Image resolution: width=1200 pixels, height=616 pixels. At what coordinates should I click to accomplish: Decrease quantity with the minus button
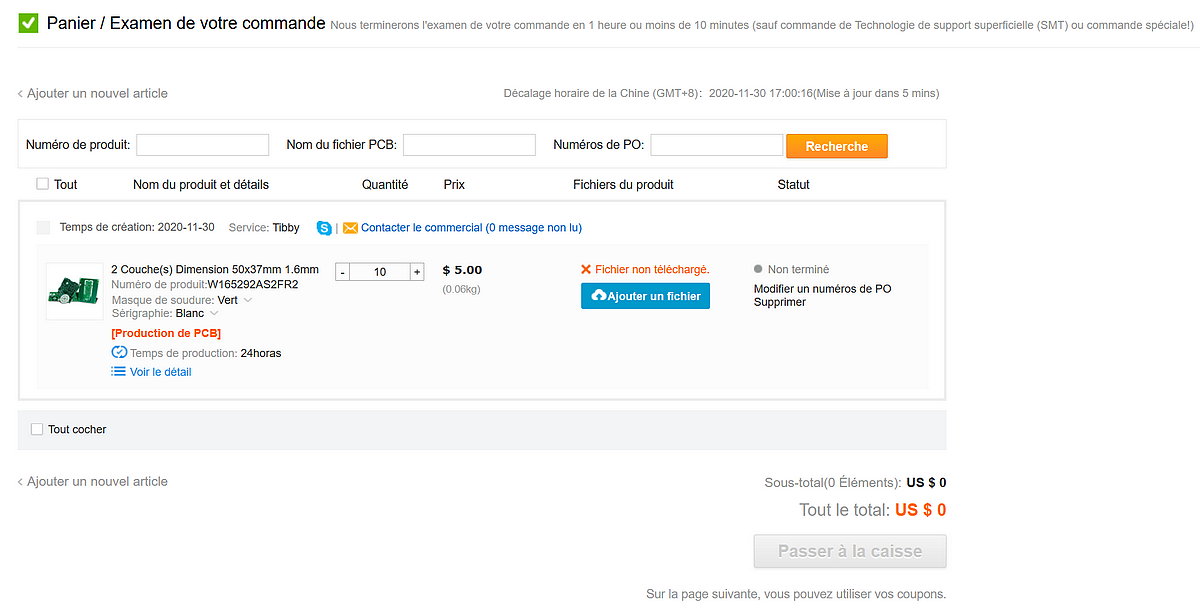[342, 272]
